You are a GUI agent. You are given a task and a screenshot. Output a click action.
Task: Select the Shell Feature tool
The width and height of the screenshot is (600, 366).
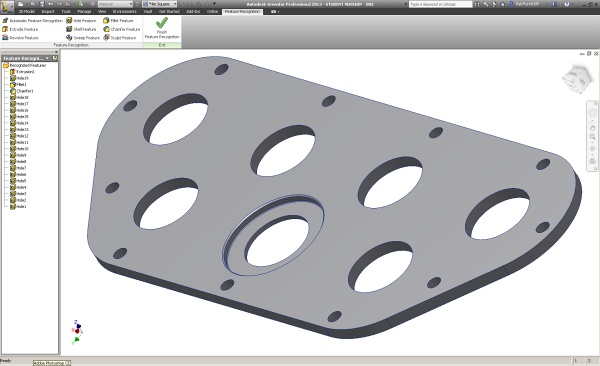point(81,29)
